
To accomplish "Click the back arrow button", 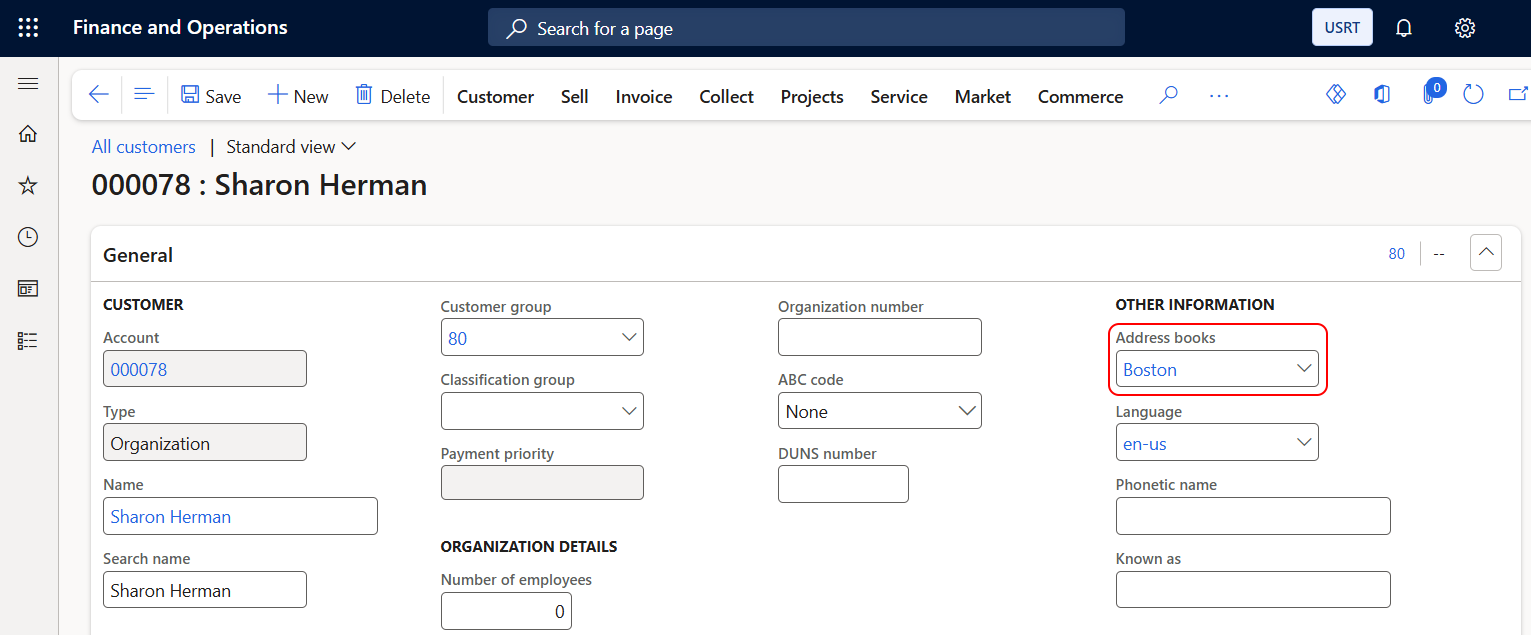I will [98, 95].
